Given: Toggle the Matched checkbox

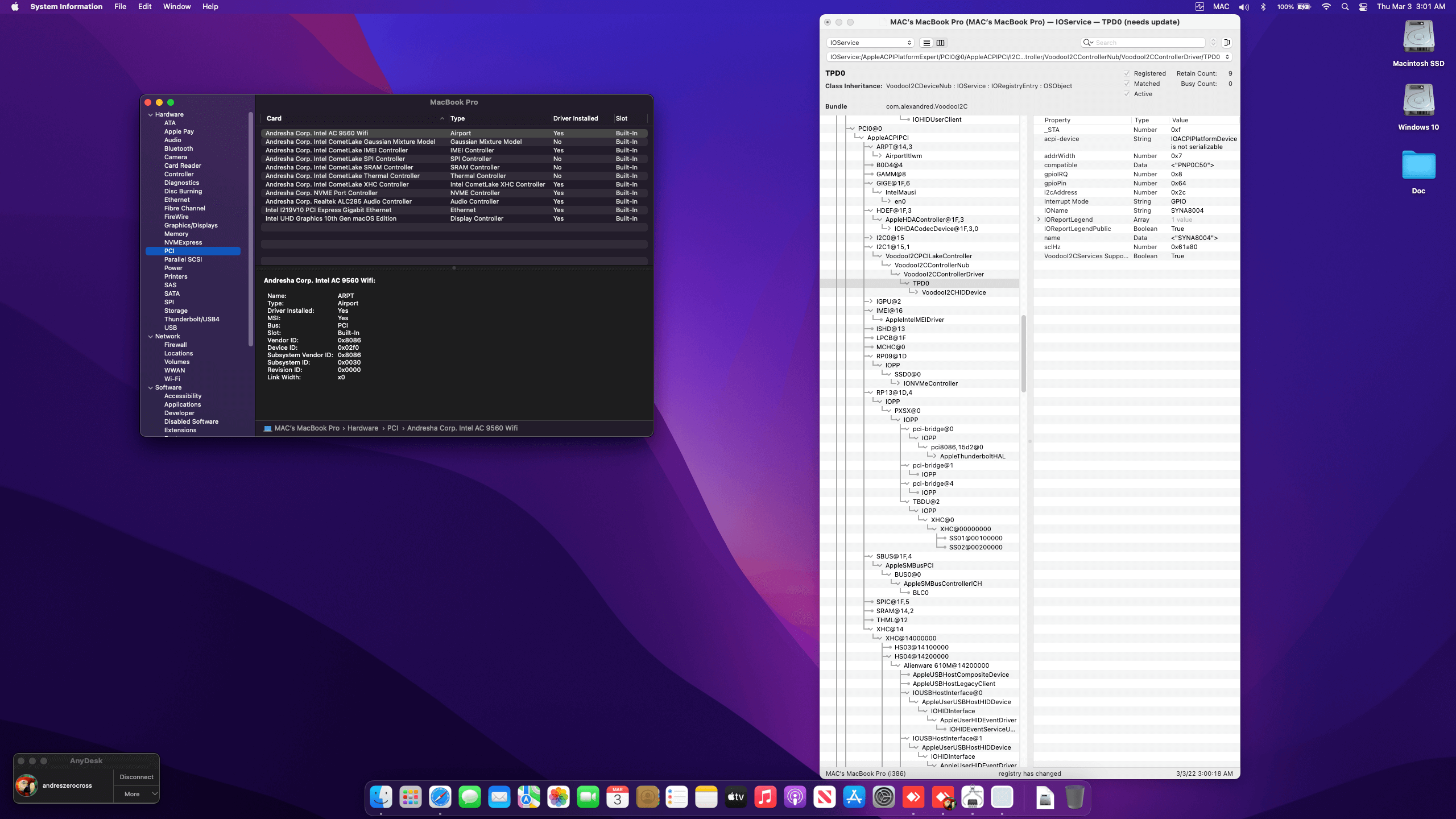Looking at the screenshot, I should pos(1127,84).
